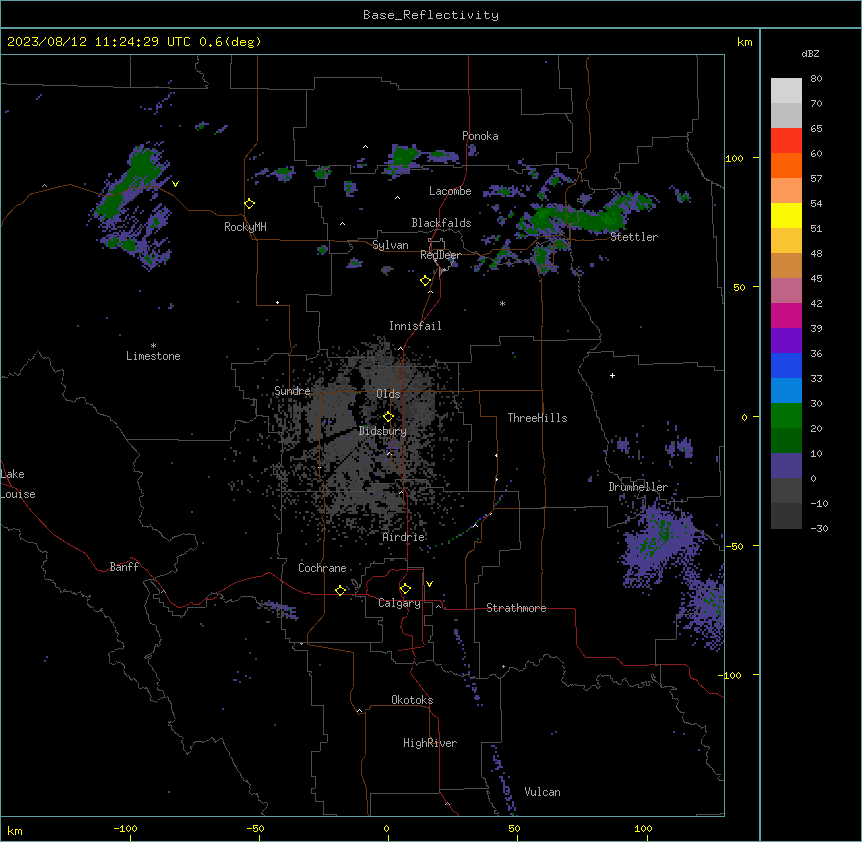Screen dimensions: 862x842
Task: Click the yellow v marker northwest of RockyMH
Action: 175,184
